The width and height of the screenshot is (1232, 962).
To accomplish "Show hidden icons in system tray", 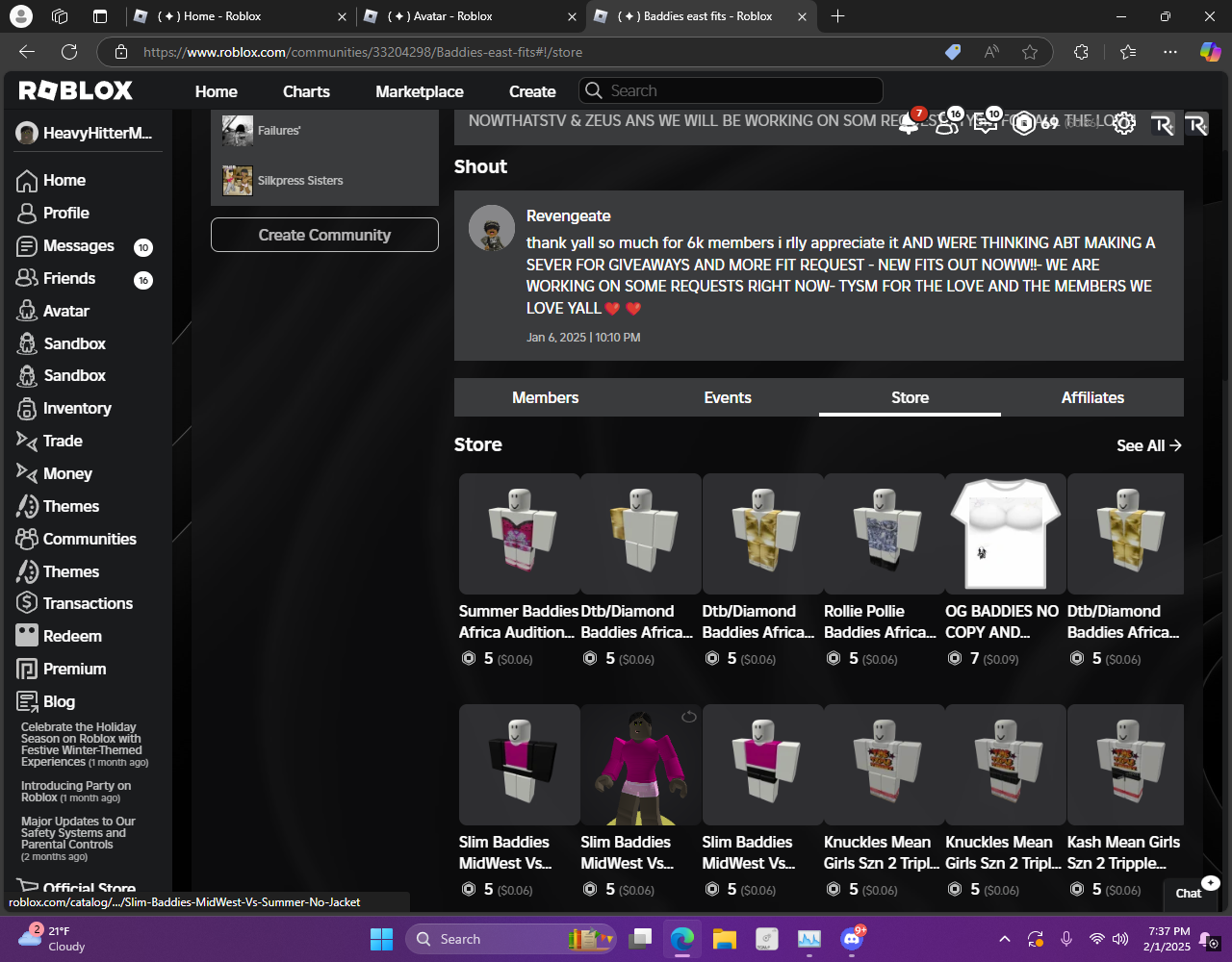I will tap(1005, 939).
